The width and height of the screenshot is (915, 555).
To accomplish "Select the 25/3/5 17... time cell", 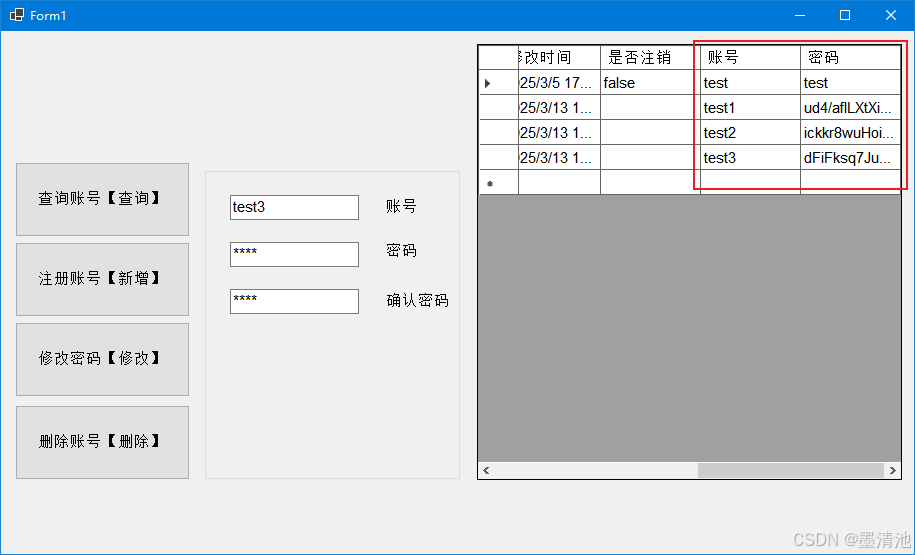I will pos(559,83).
